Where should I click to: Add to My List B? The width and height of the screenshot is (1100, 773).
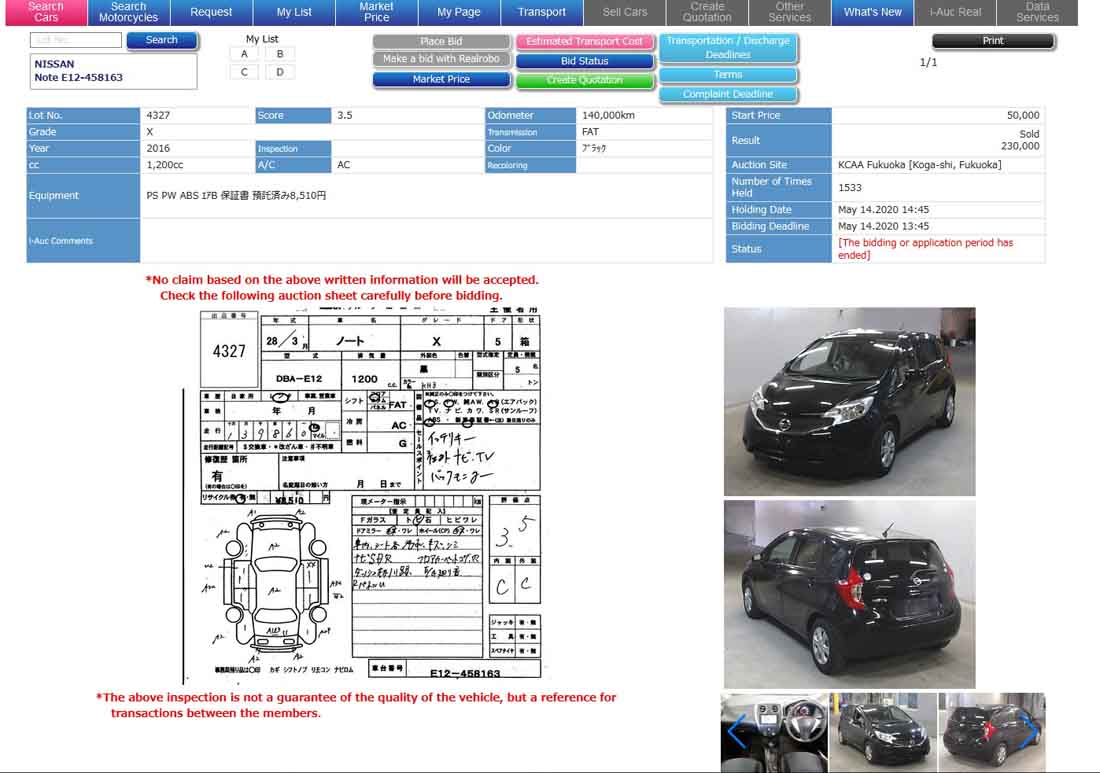(x=280, y=54)
